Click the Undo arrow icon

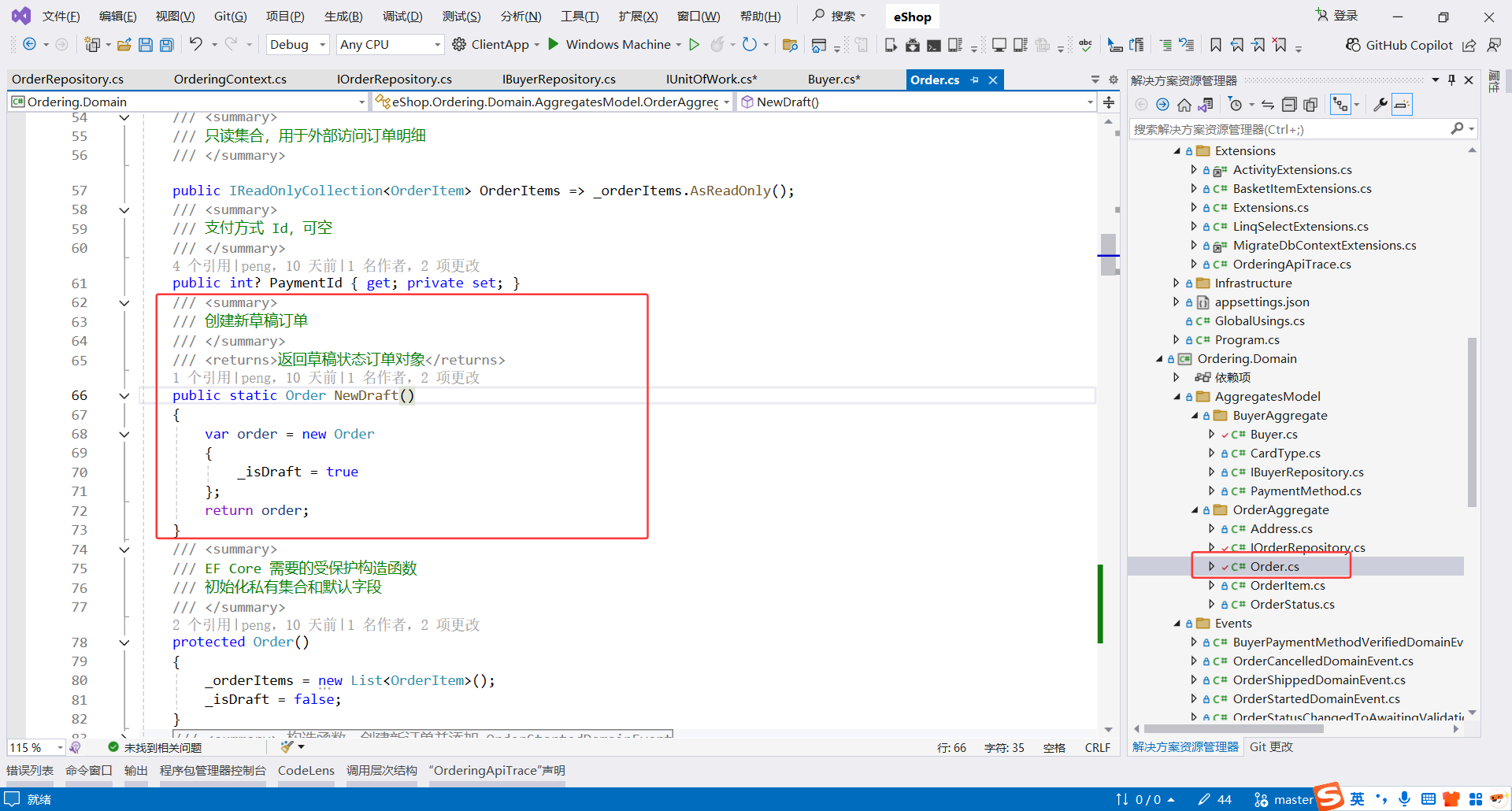pos(196,44)
